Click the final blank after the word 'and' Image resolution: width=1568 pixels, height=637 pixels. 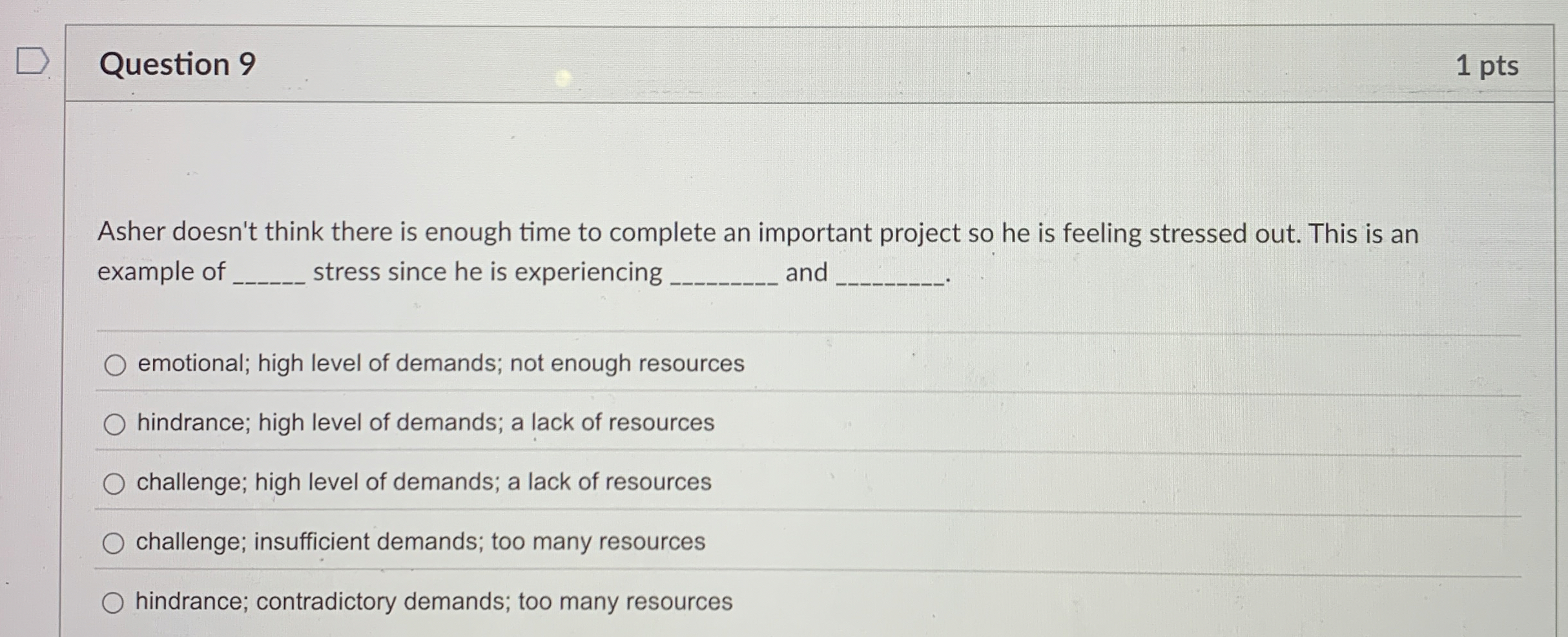click(x=890, y=278)
